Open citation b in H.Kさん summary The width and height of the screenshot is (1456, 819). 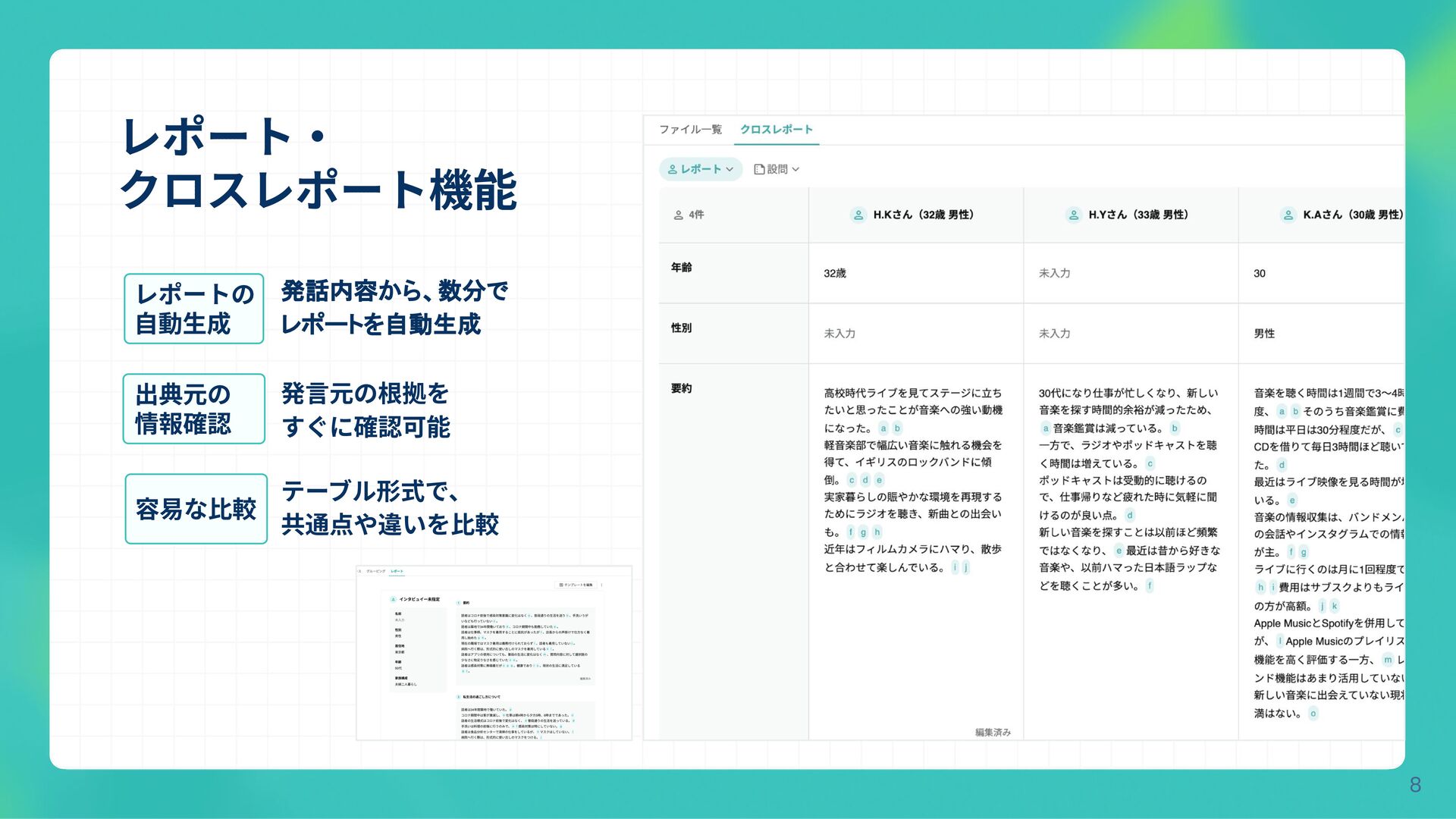(897, 428)
